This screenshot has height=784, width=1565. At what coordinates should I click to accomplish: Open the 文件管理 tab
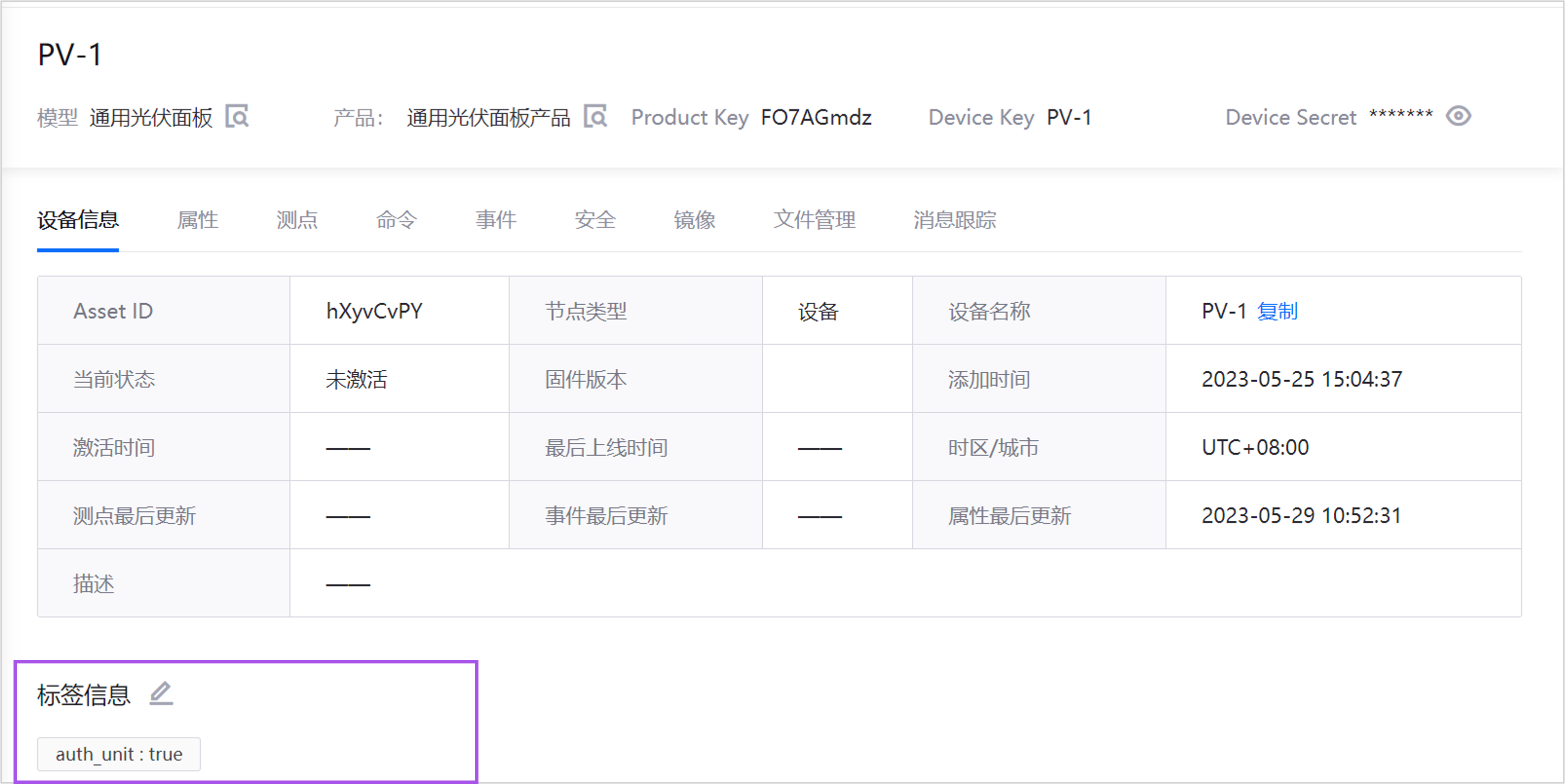click(814, 220)
